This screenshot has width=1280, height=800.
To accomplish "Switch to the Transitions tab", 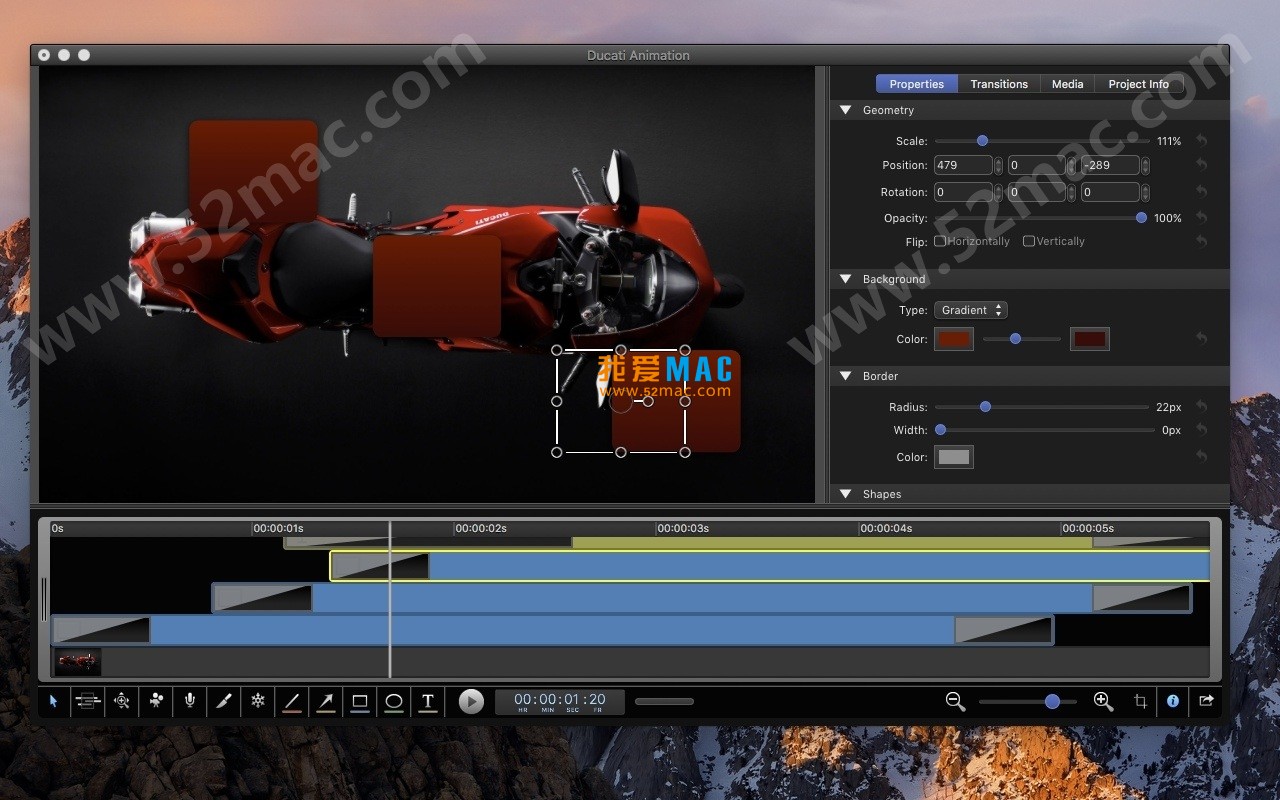I will [x=999, y=84].
